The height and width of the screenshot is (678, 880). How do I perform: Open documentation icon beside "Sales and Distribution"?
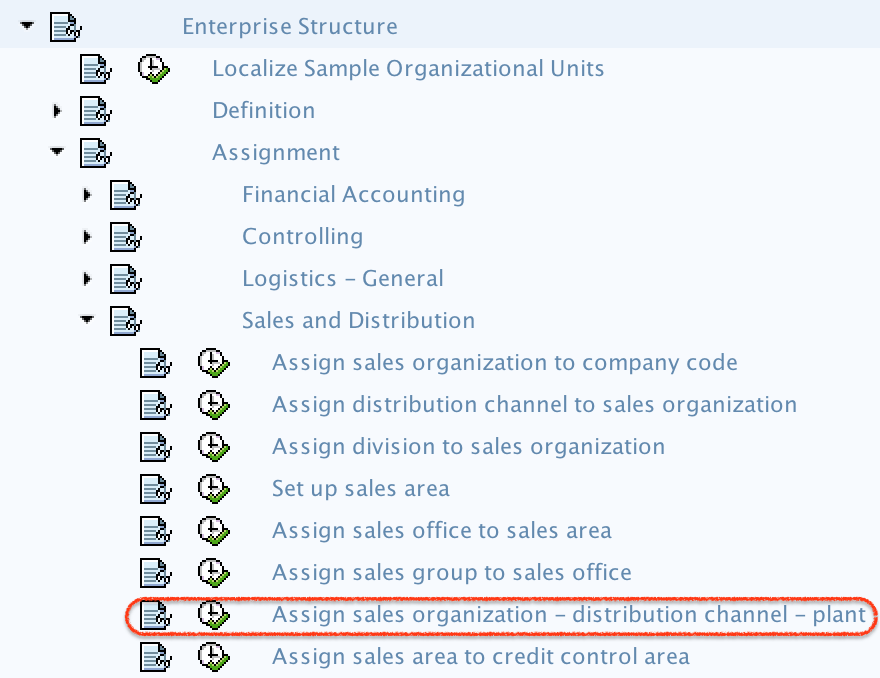coord(124,320)
